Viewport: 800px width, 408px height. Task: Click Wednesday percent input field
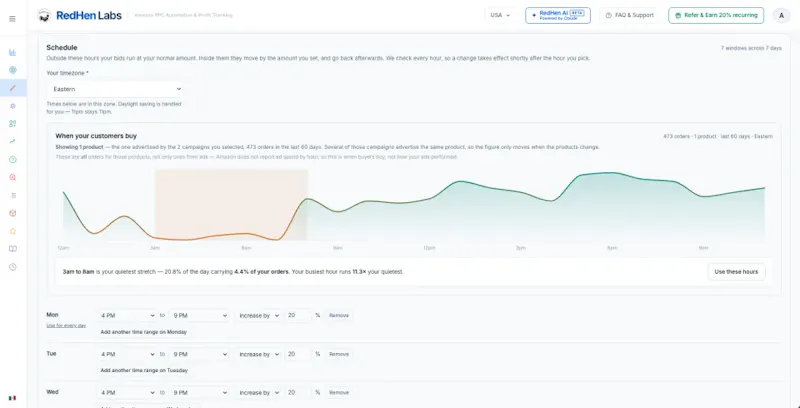point(297,393)
